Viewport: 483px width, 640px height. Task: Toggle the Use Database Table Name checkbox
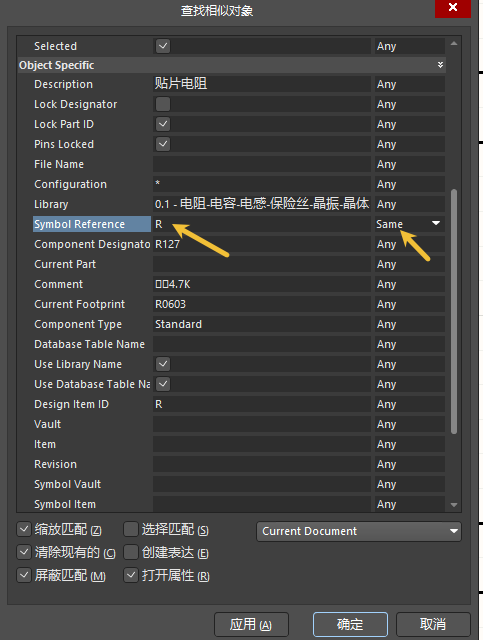click(163, 384)
